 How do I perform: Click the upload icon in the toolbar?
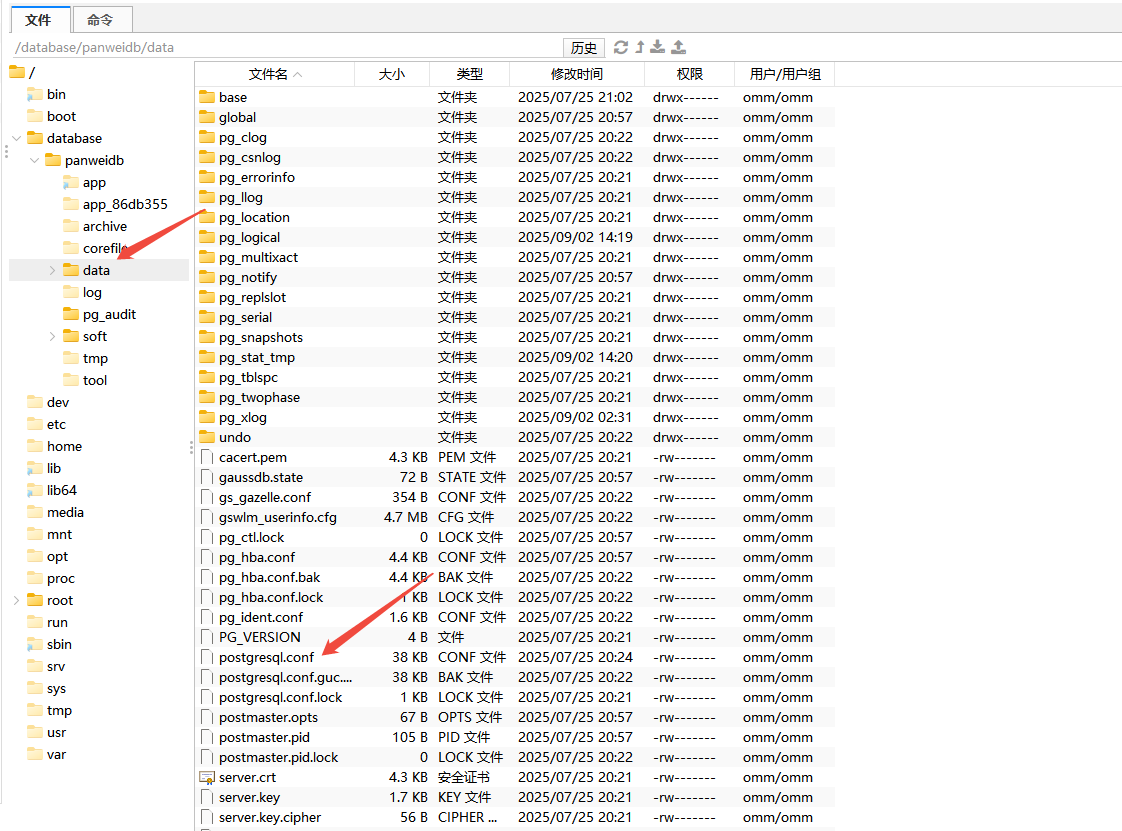(678, 47)
